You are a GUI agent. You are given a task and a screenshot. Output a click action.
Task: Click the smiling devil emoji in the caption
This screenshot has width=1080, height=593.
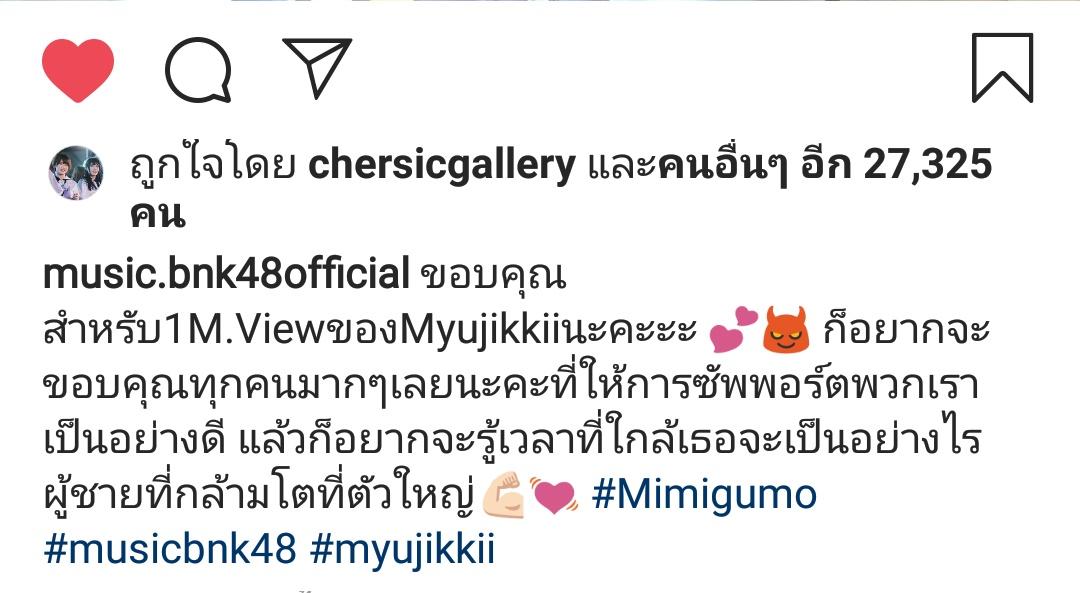[x=786, y=330]
